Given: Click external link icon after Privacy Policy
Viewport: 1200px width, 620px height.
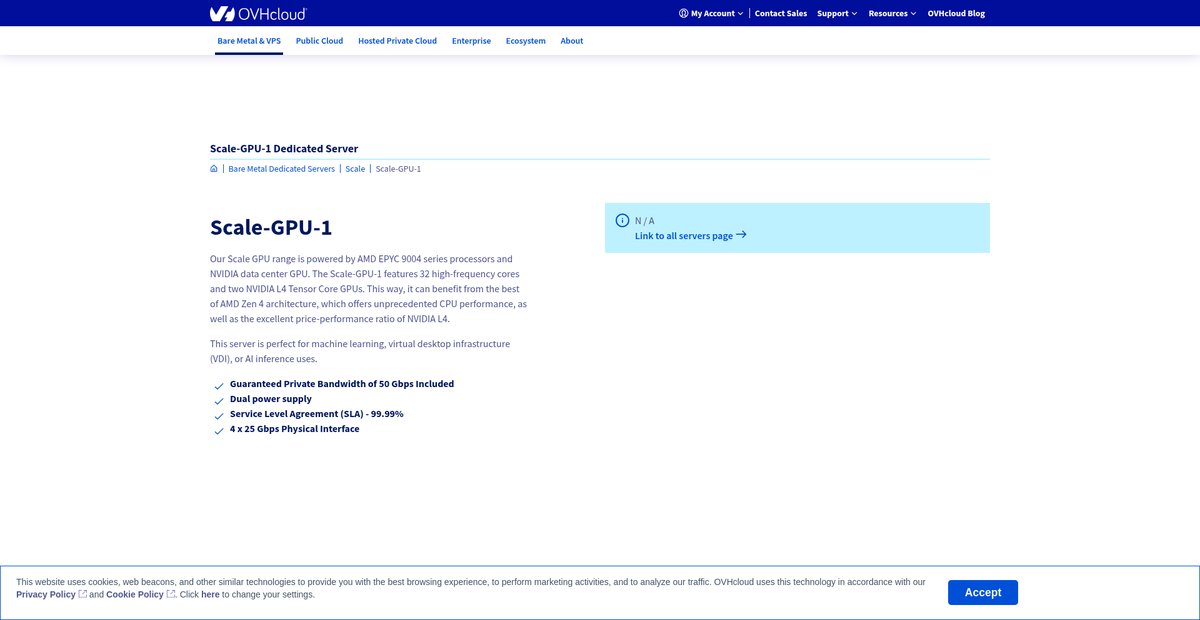Looking at the screenshot, I should click(x=83, y=594).
